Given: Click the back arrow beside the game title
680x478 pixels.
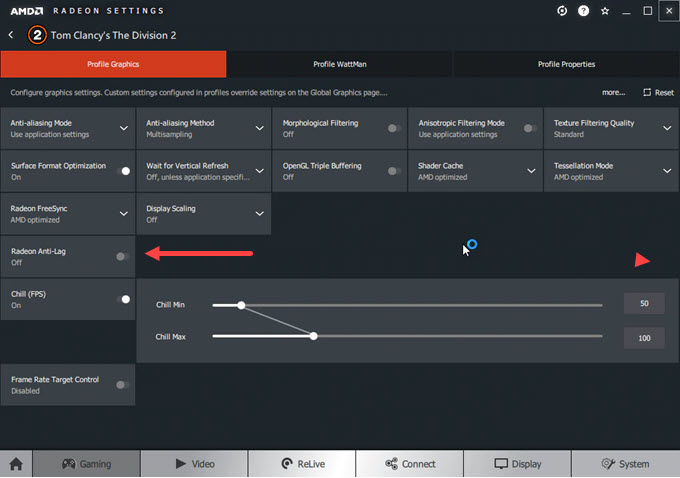Looking at the screenshot, I should (x=11, y=35).
